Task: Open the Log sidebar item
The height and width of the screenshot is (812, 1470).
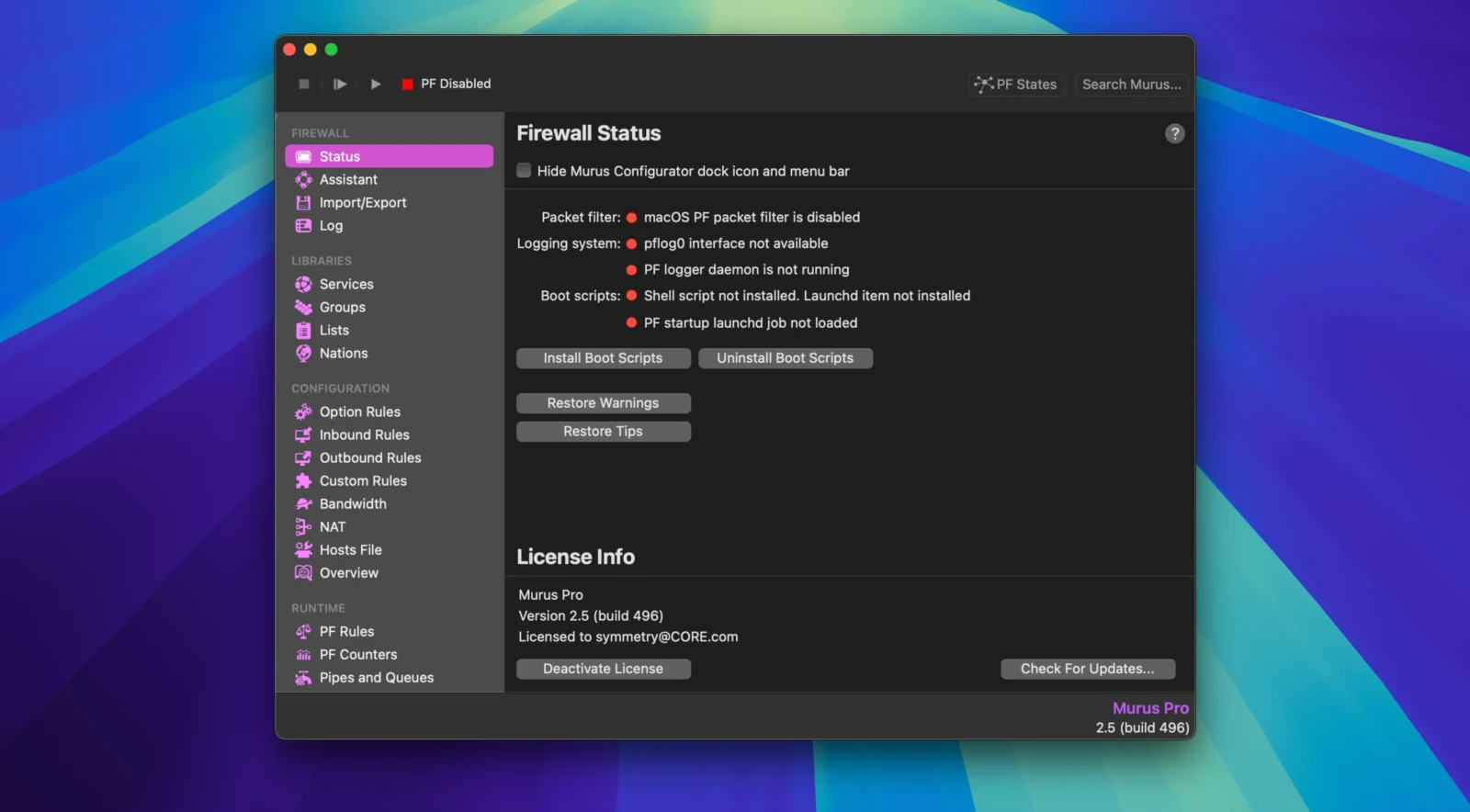Action: (331, 226)
